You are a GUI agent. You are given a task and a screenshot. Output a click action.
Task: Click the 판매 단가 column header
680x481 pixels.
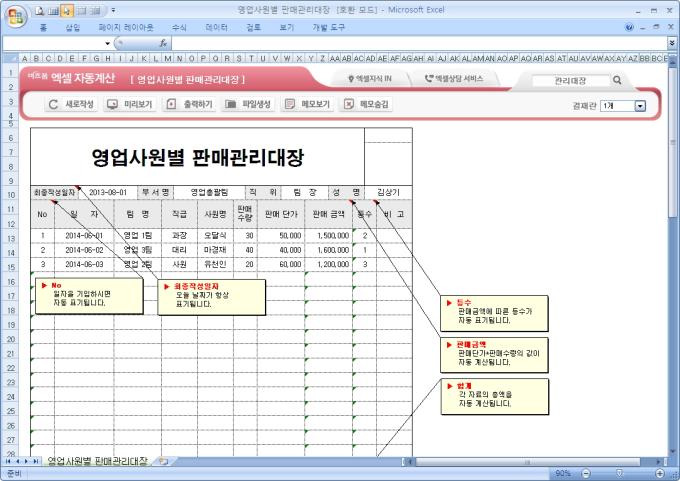click(281, 214)
